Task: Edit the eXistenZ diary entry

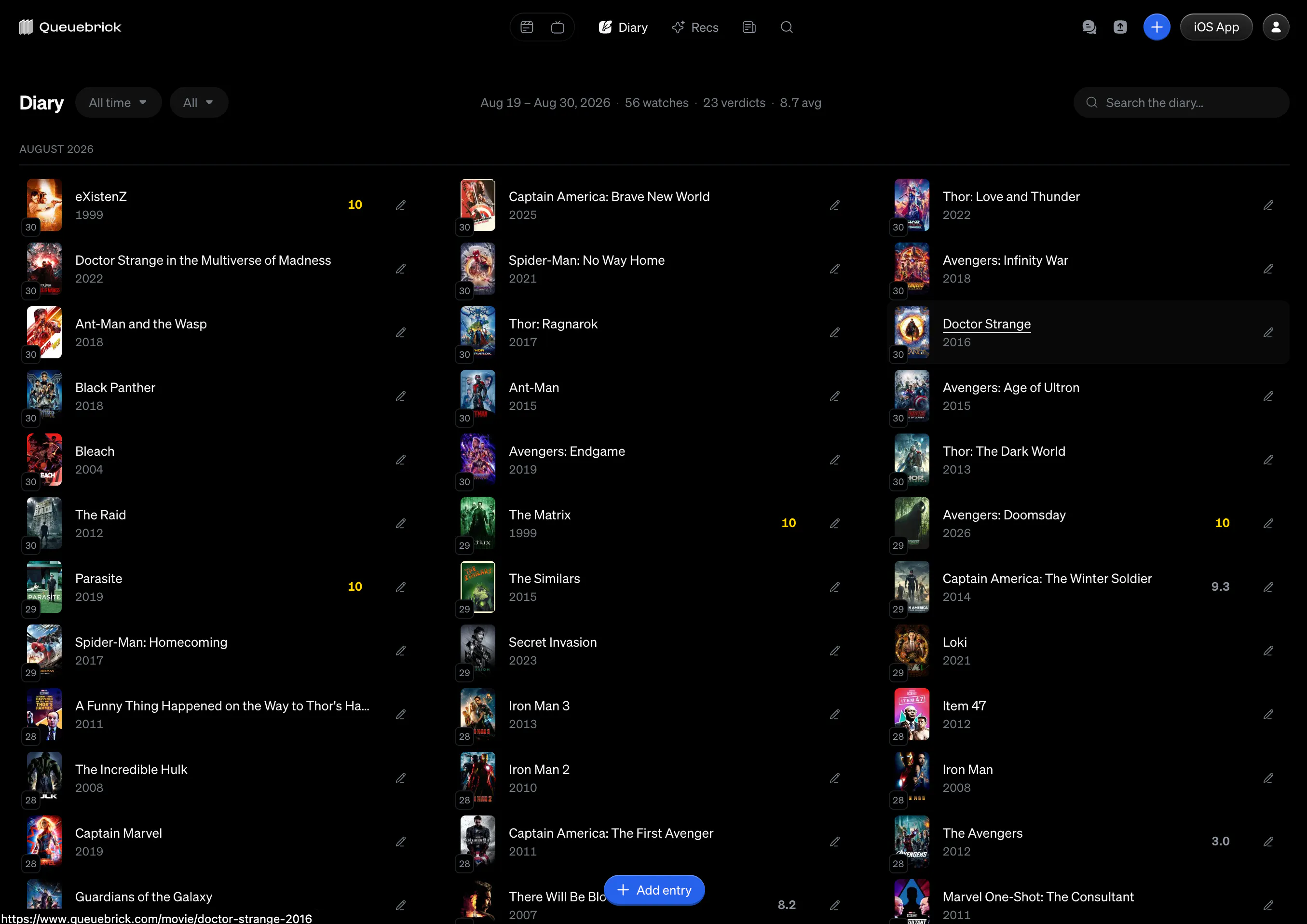Action: (401, 205)
